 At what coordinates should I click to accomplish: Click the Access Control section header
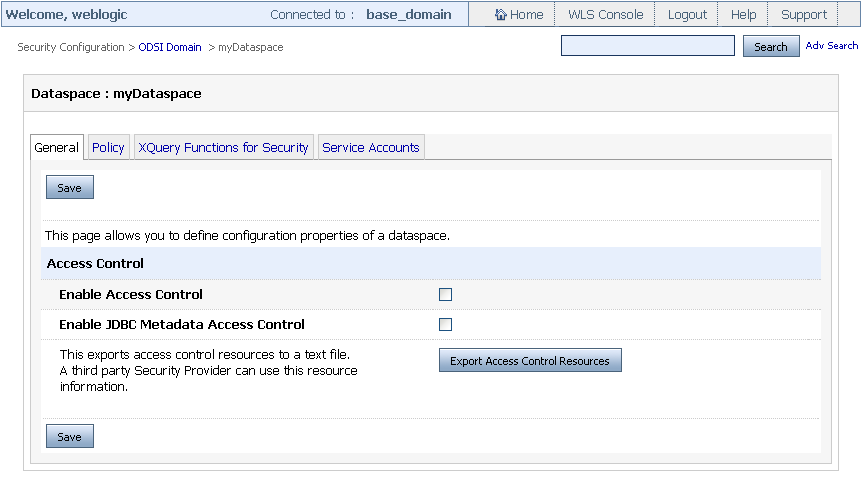[95, 264]
